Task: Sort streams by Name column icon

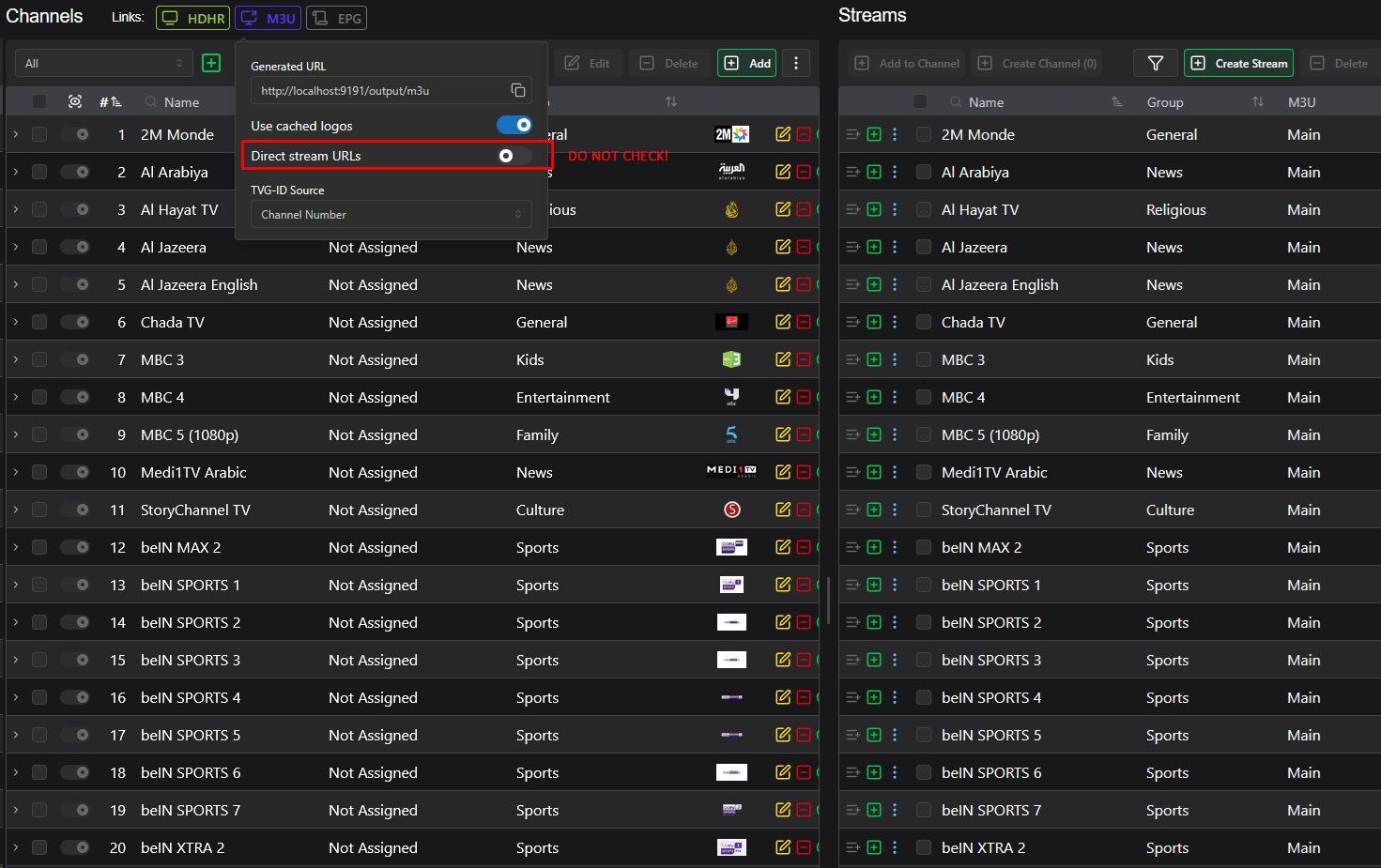Action: pyautogui.click(x=1117, y=101)
